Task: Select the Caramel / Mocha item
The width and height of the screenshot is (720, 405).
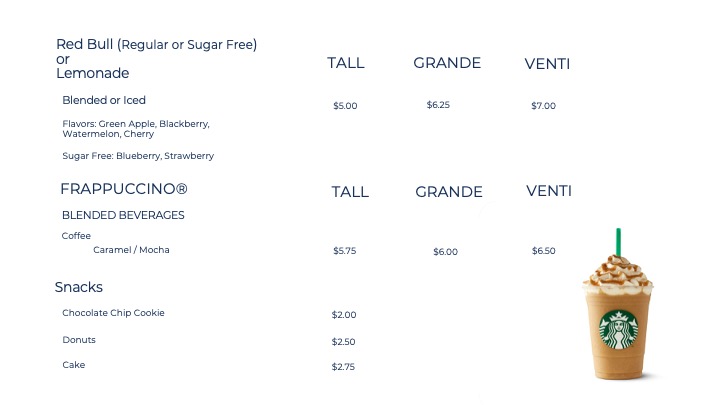Action: [x=131, y=250]
